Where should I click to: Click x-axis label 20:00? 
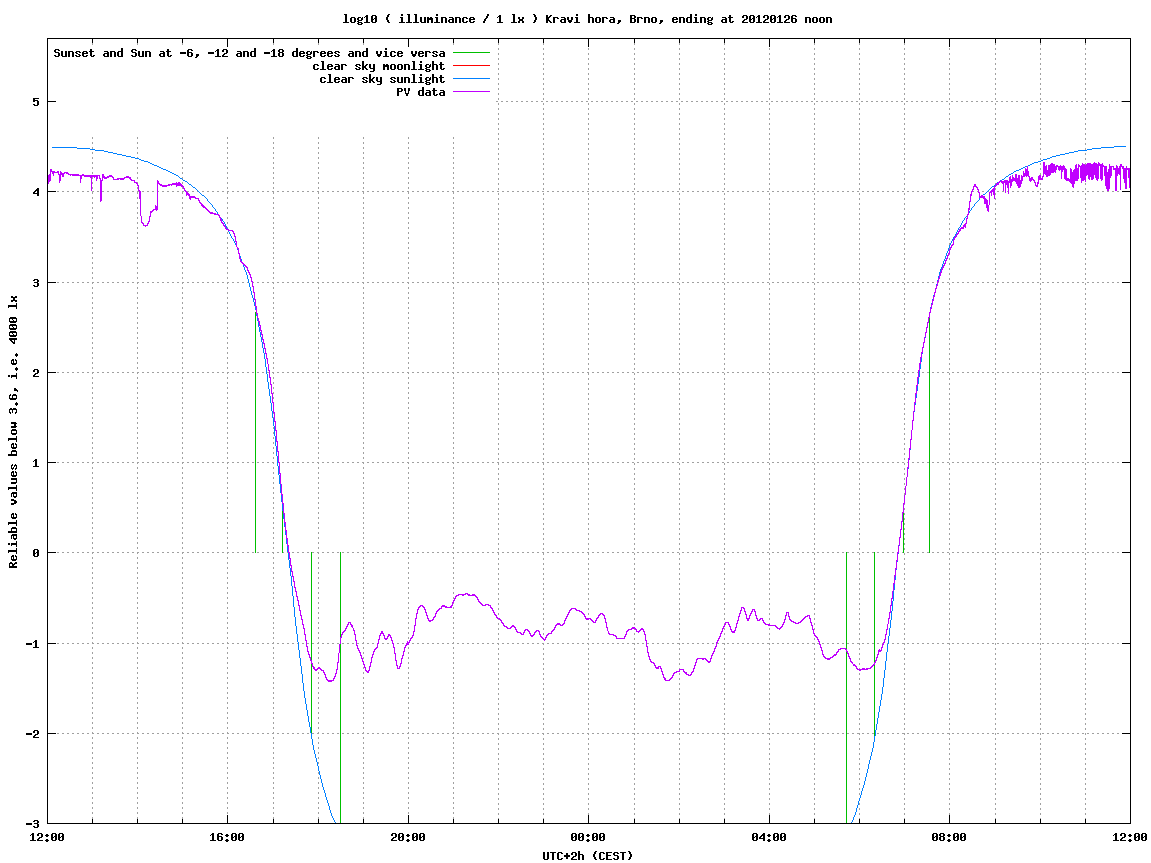click(408, 837)
